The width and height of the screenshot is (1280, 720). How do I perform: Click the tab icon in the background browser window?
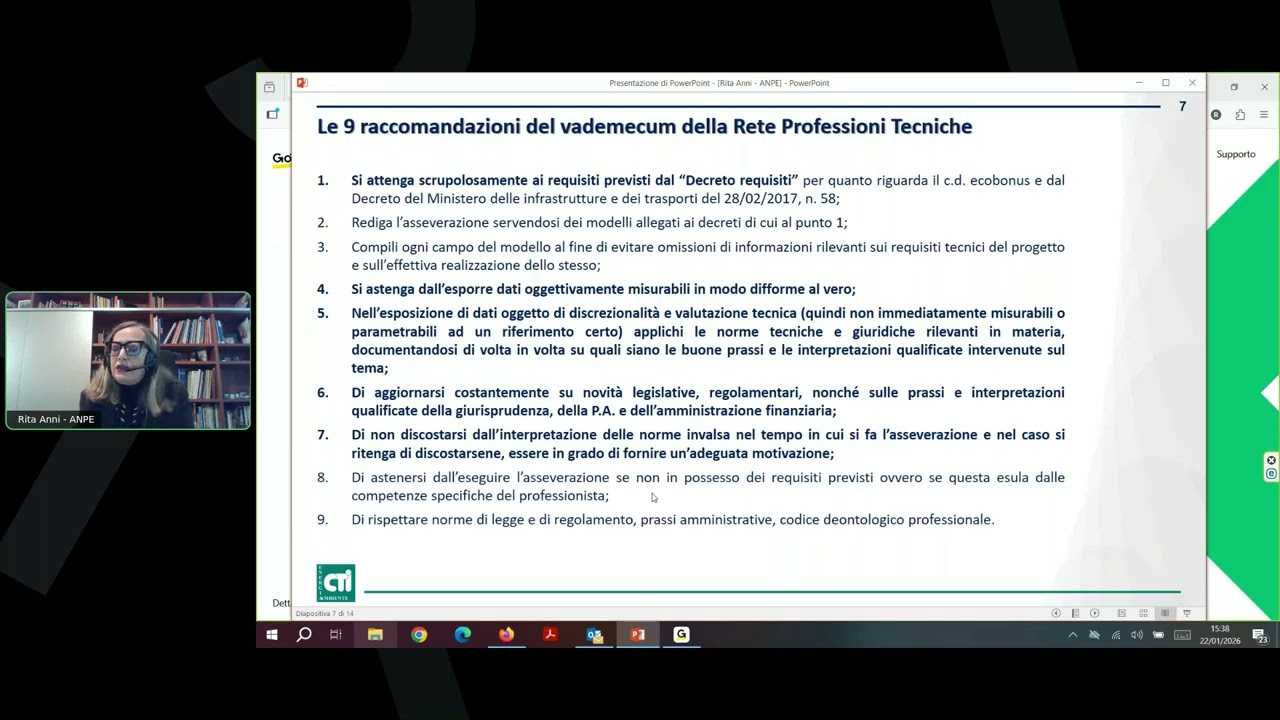click(x=269, y=87)
